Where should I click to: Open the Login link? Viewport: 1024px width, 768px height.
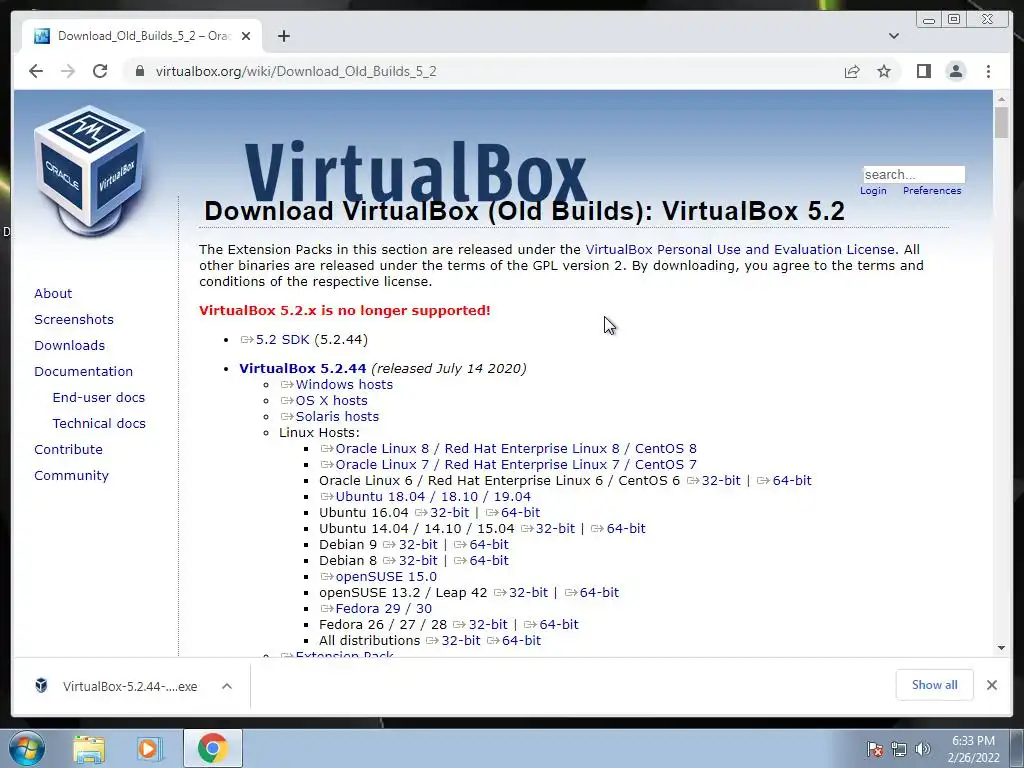point(873,191)
